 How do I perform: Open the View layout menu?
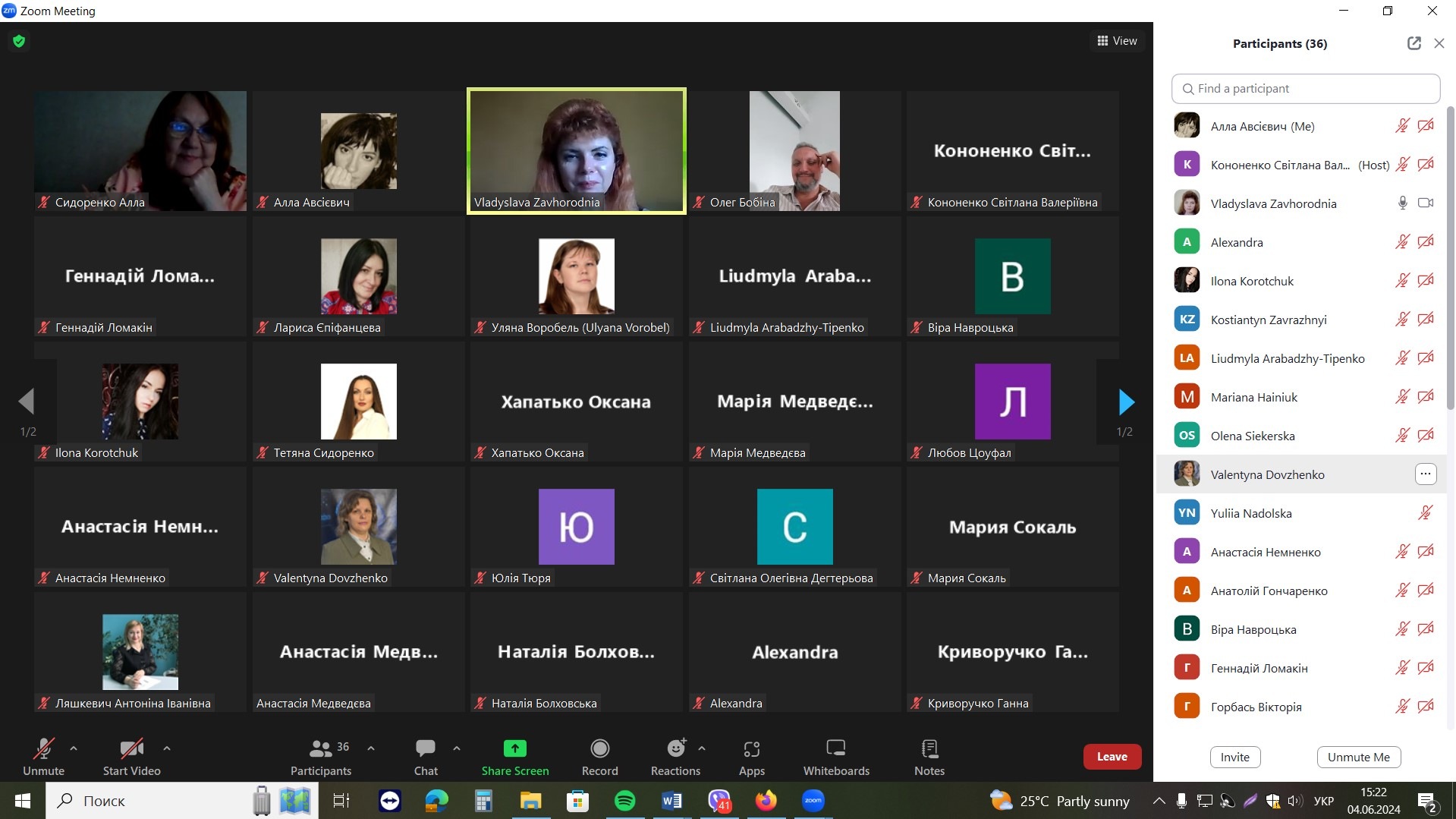[1117, 41]
